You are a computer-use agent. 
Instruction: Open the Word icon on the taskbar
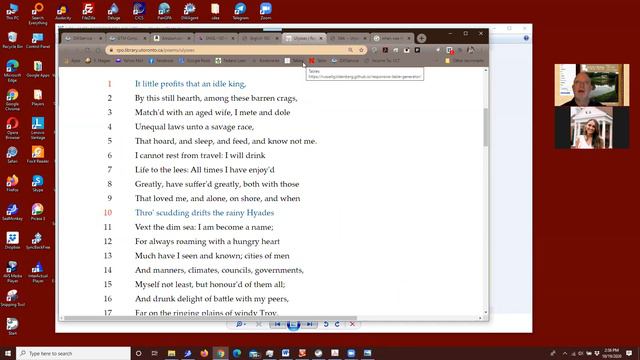coord(286,353)
